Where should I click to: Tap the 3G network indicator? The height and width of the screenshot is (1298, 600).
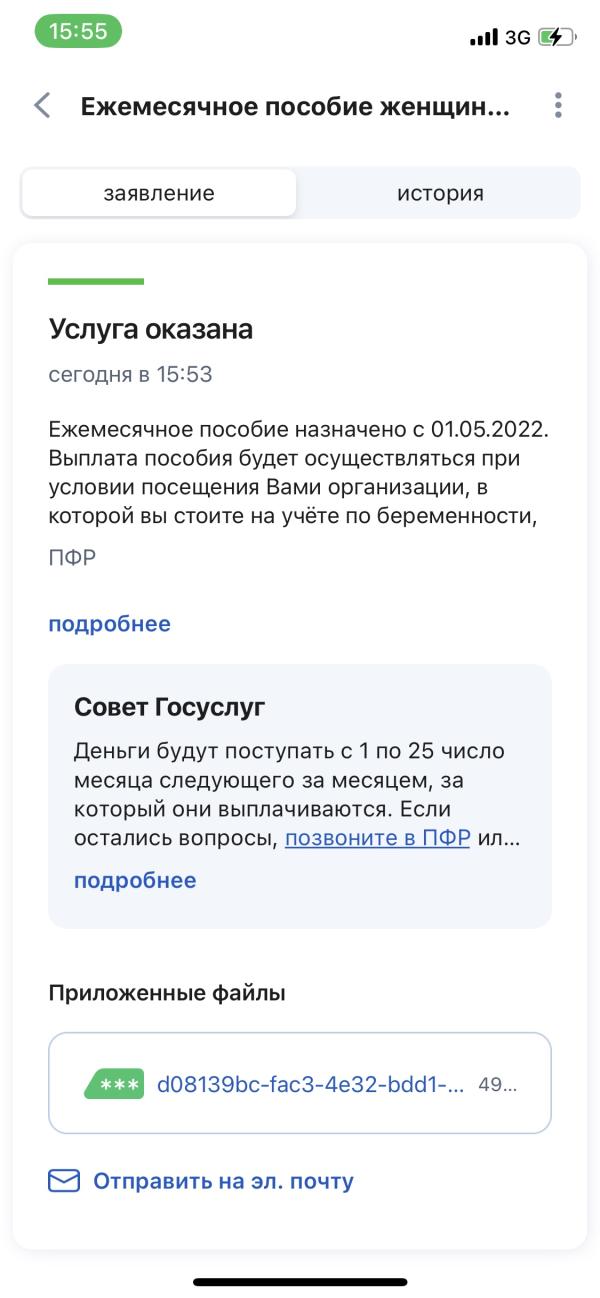tap(518, 38)
